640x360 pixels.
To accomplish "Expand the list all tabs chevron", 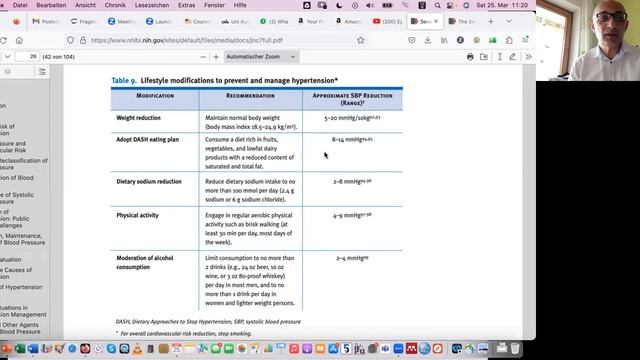I will pos(509,21).
